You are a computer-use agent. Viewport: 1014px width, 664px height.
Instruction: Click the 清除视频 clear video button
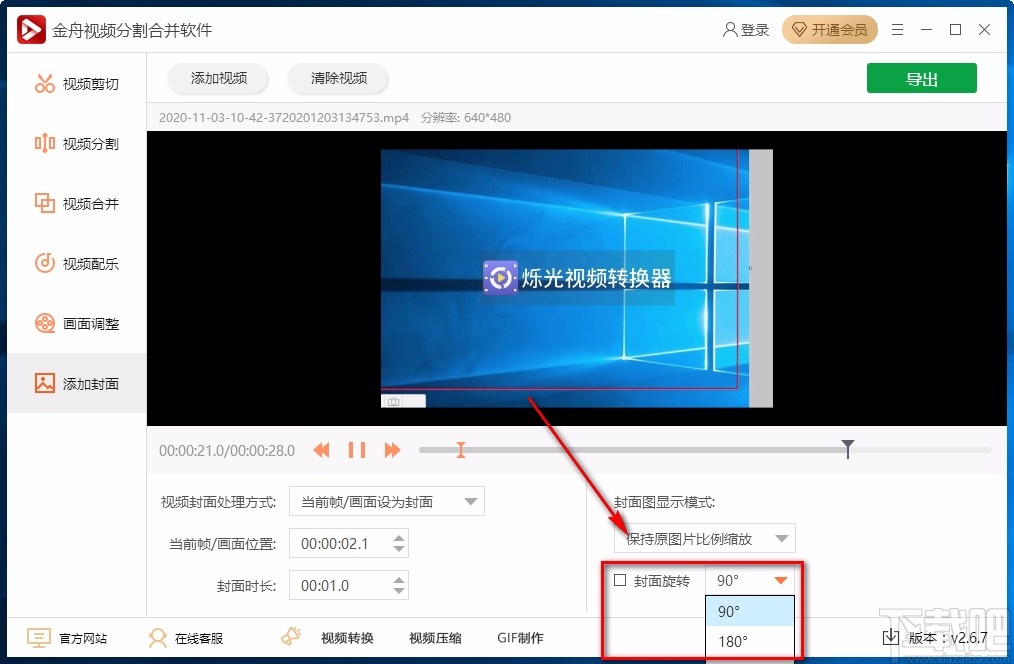(338, 78)
